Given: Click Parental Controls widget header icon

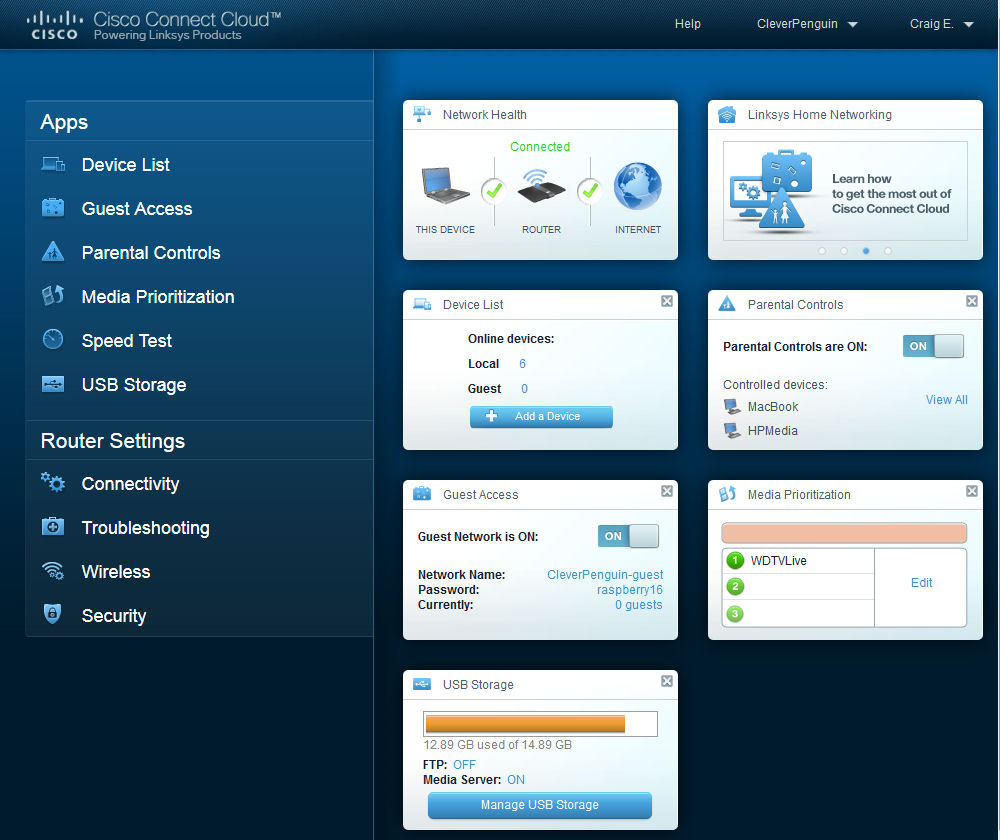Looking at the screenshot, I should pyautogui.click(x=727, y=304).
